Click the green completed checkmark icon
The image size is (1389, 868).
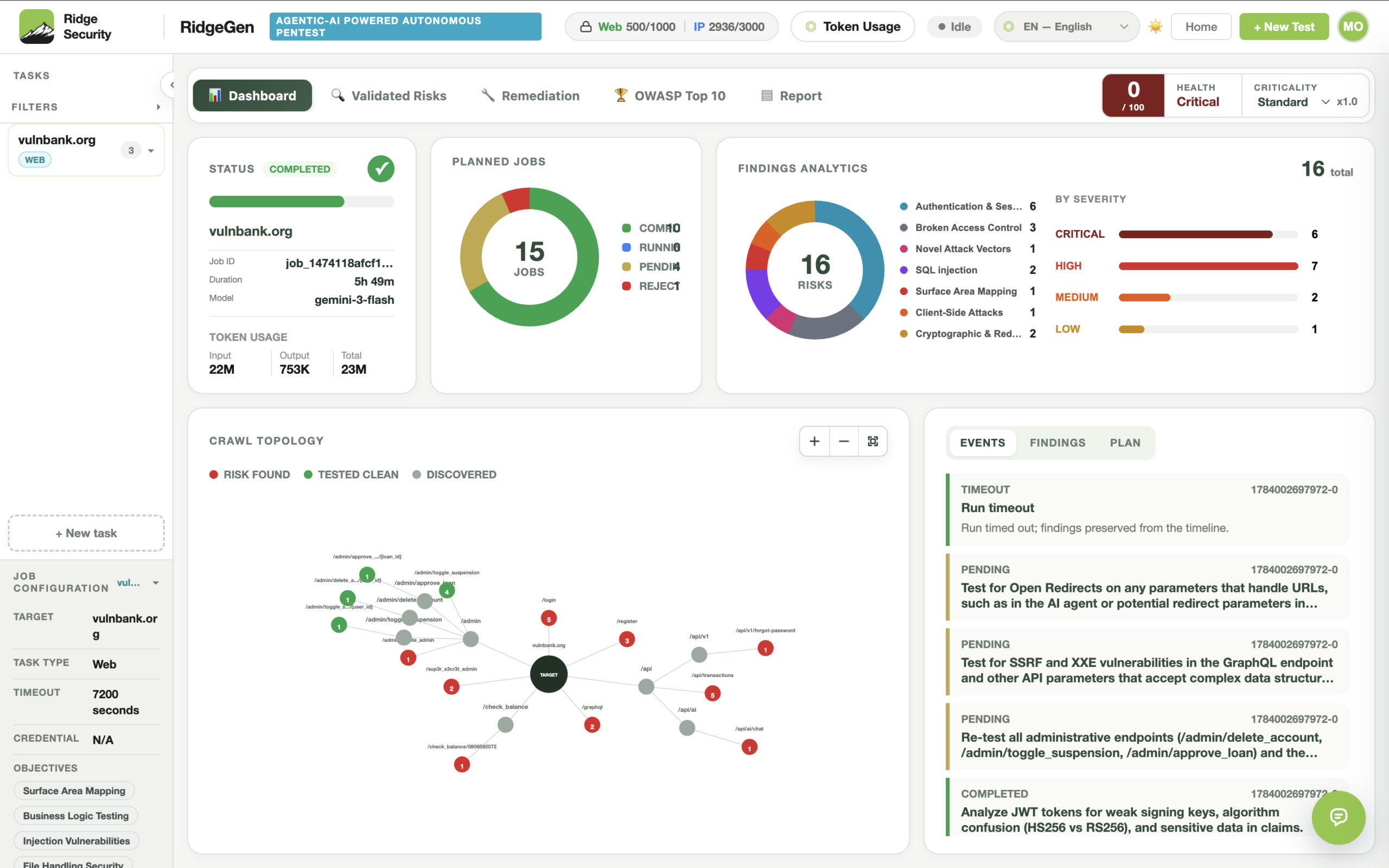coord(381,169)
